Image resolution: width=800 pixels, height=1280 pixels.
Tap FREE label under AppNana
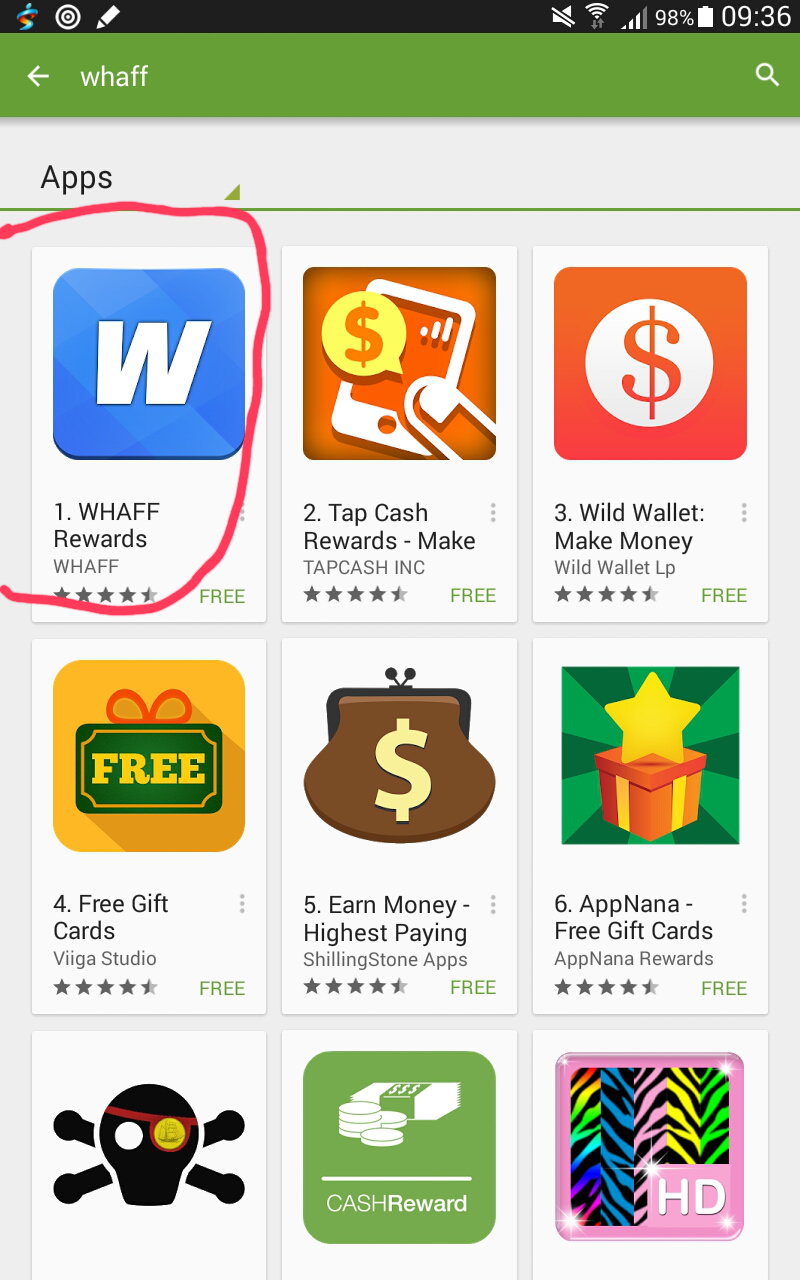[724, 988]
